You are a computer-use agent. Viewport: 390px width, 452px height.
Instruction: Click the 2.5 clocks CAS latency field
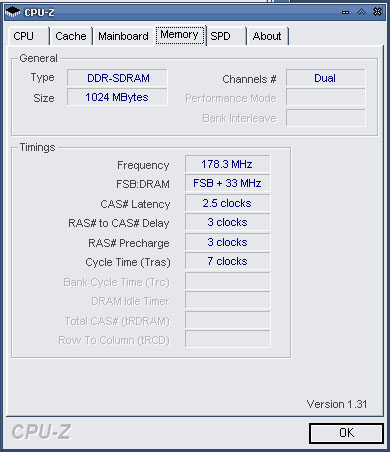click(227, 203)
